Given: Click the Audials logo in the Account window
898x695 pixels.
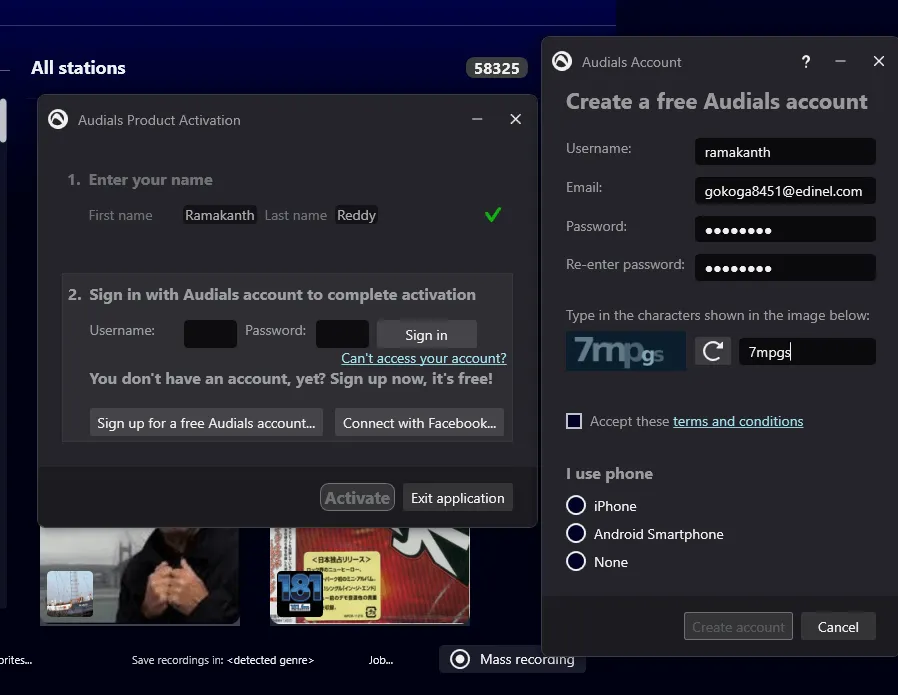Looking at the screenshot, I should (561, 61).
